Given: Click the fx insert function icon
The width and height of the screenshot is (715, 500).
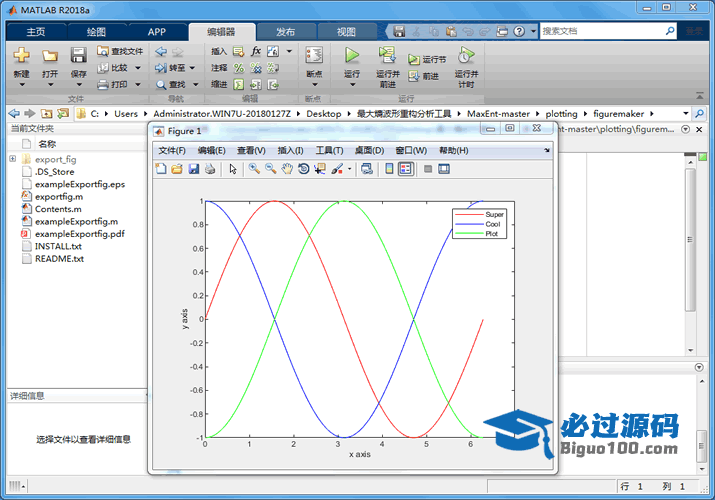Looking at the screenshot, I should 256,51.
